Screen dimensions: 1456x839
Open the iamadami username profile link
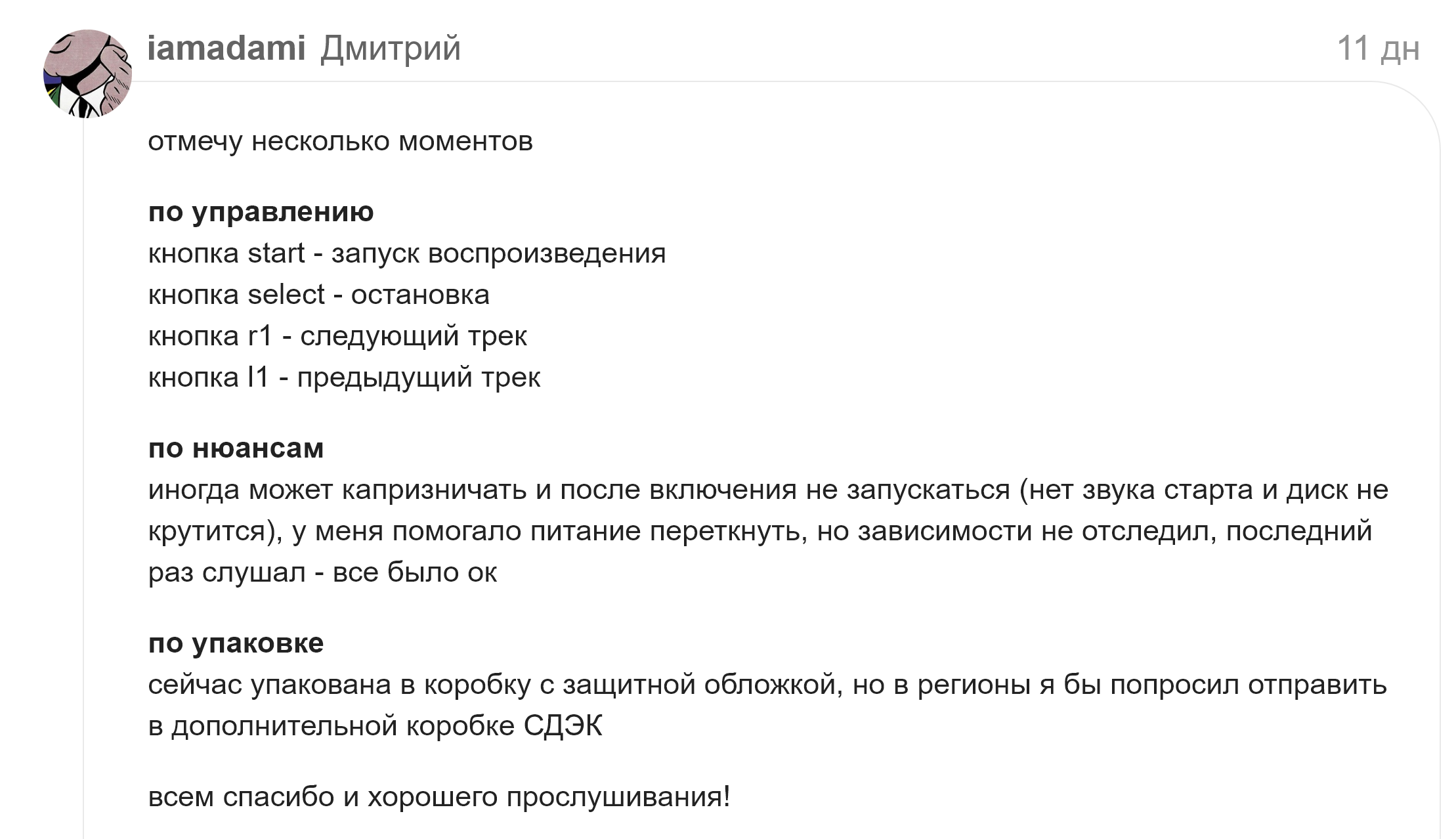pos(226,49)
